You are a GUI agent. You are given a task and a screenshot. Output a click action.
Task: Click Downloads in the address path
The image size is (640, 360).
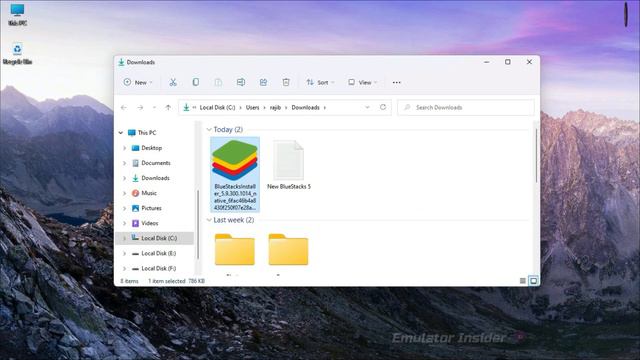[x=305, y=107]
